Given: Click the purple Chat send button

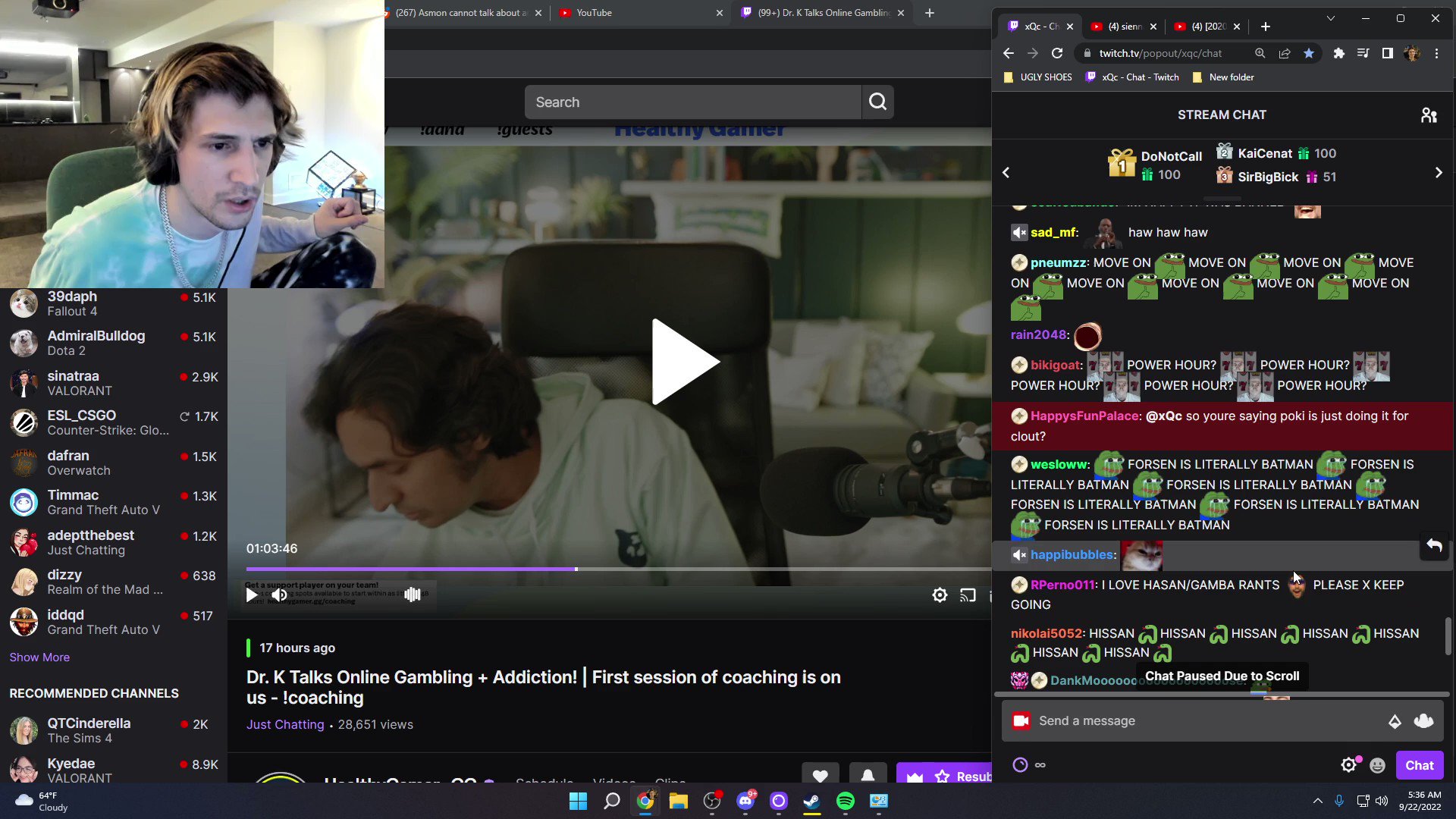Looking at the screenshot, I should pyautogui.click(x=1420, y=765).
